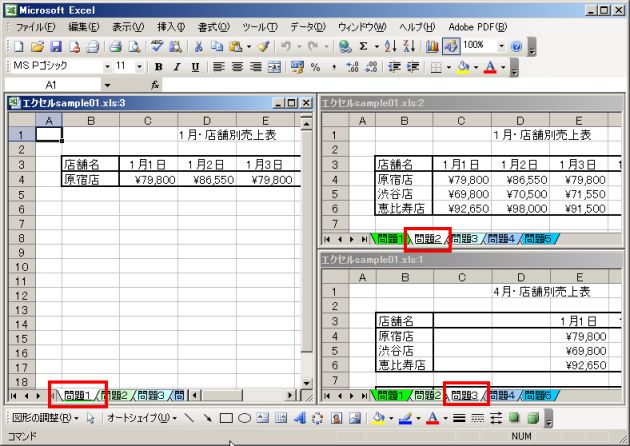The image size is (630, 446).
Task: Select sheet tab 問題4 in xls:2 window
Action: coord(502,239)
